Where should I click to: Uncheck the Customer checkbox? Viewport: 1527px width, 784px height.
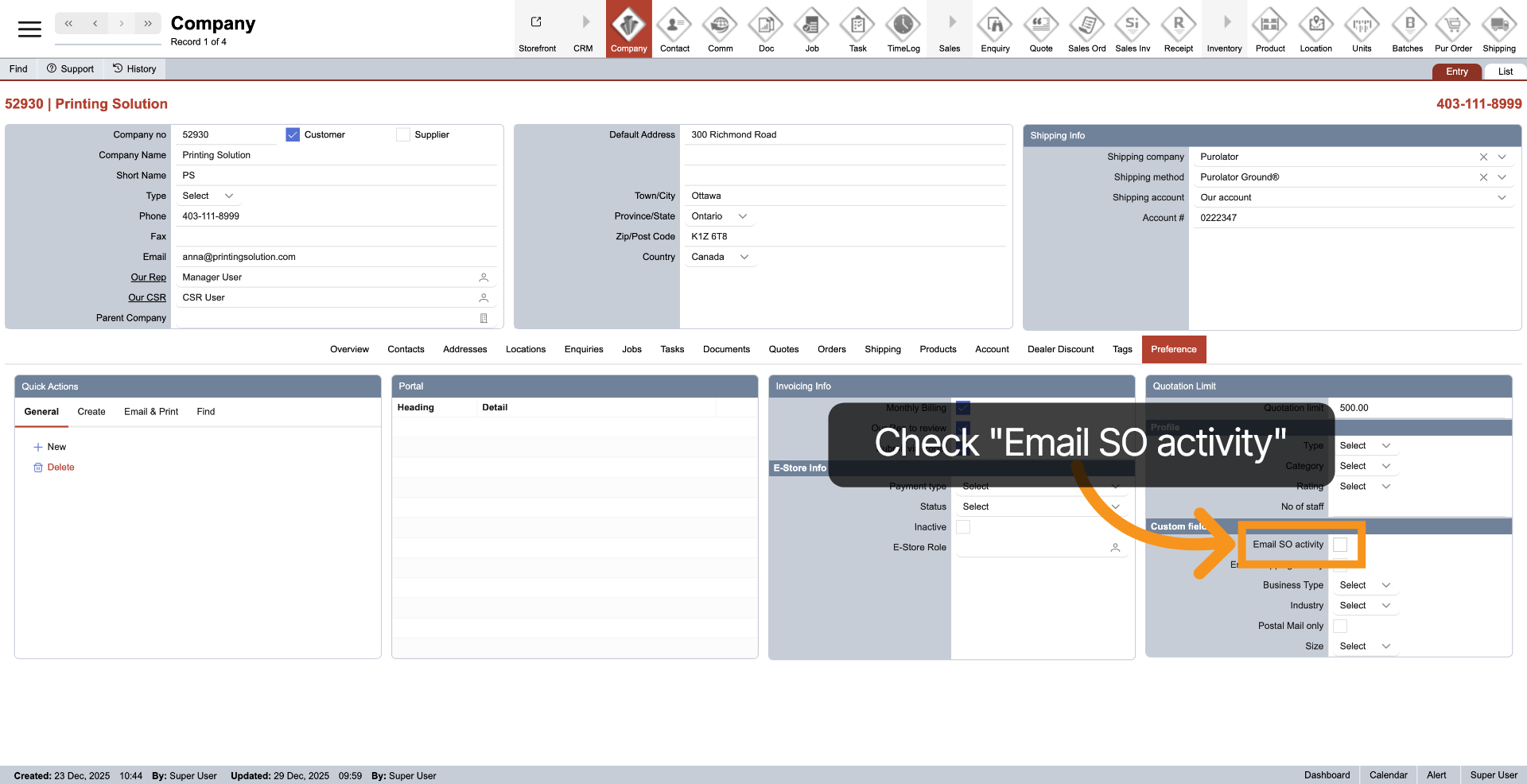(293, 135)
